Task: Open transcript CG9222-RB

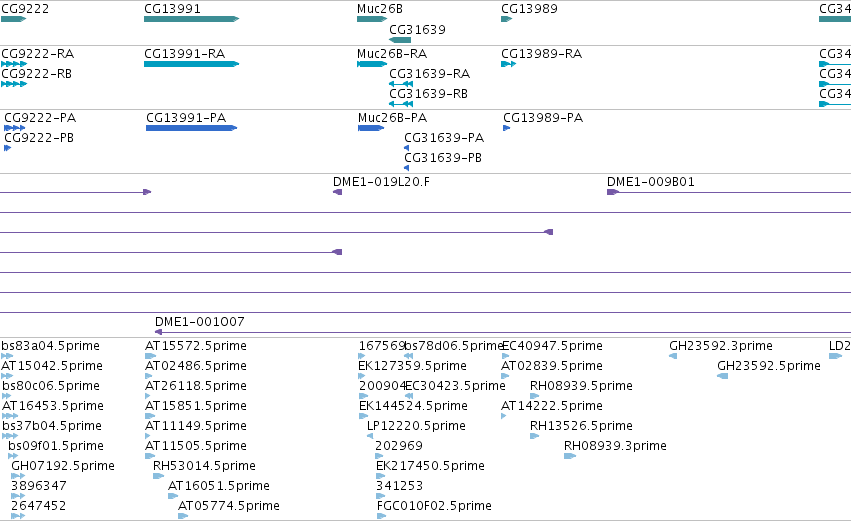Action: tap(36, 74)
